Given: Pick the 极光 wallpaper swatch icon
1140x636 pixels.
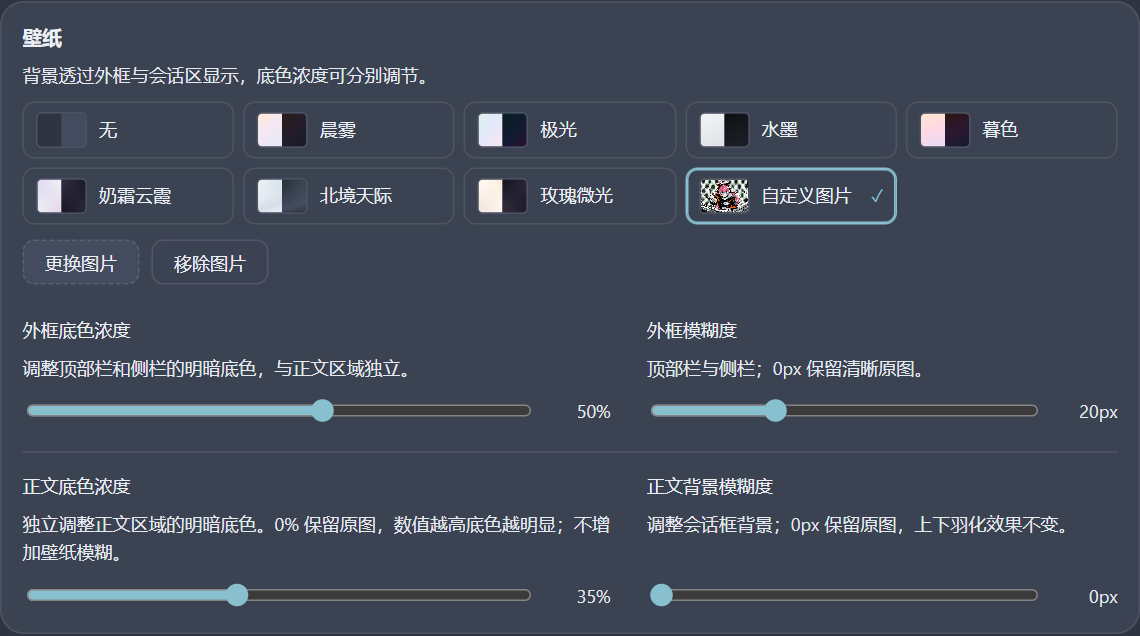Looking at the screenshot, I should tap(502, 130).
